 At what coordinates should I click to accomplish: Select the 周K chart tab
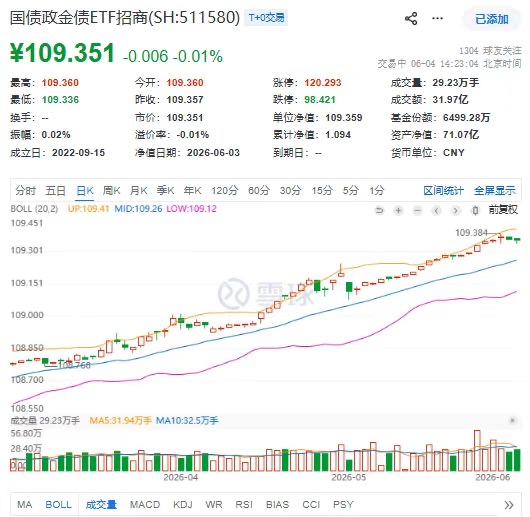(112, 191)
